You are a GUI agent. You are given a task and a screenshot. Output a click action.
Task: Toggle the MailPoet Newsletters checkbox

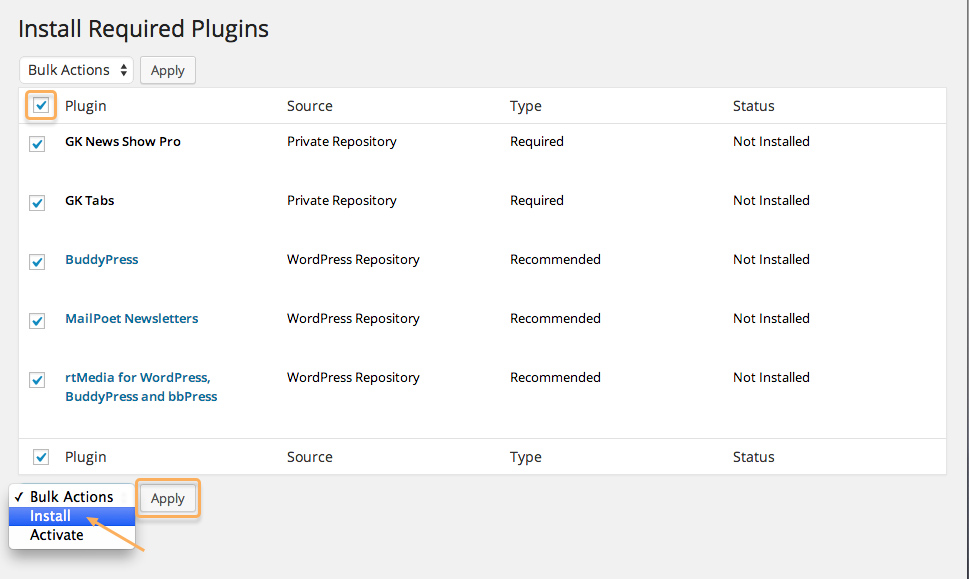click(37, 321)
